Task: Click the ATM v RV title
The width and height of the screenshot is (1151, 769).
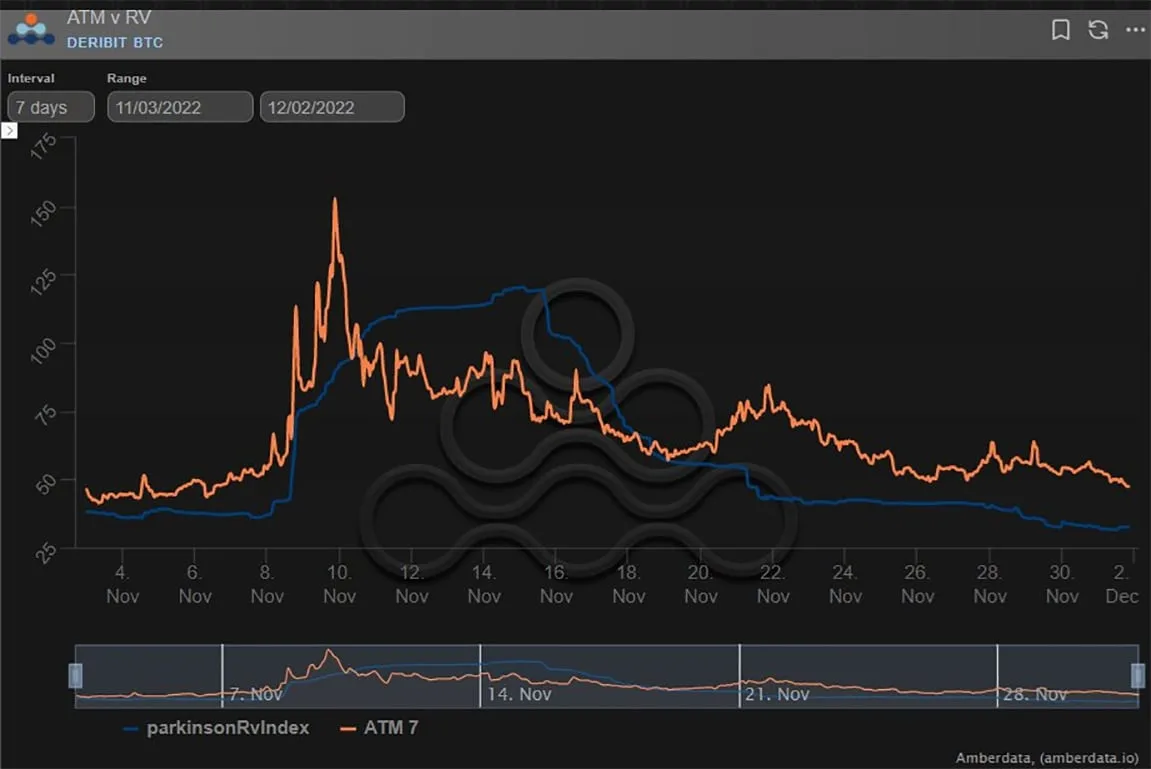Action: [109, 18]
